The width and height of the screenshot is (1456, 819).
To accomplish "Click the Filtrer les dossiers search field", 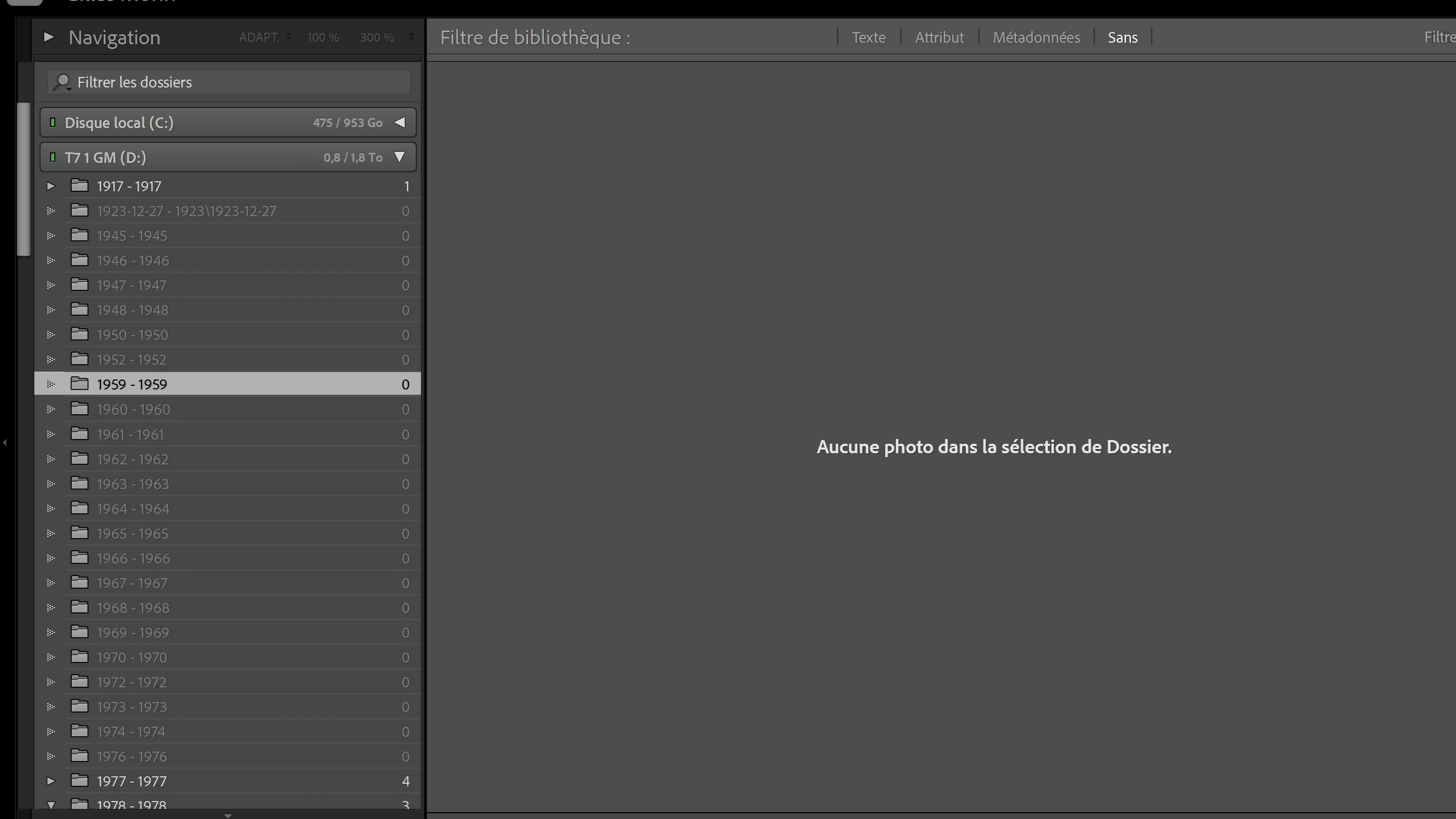I will click(x=237, y=83).
